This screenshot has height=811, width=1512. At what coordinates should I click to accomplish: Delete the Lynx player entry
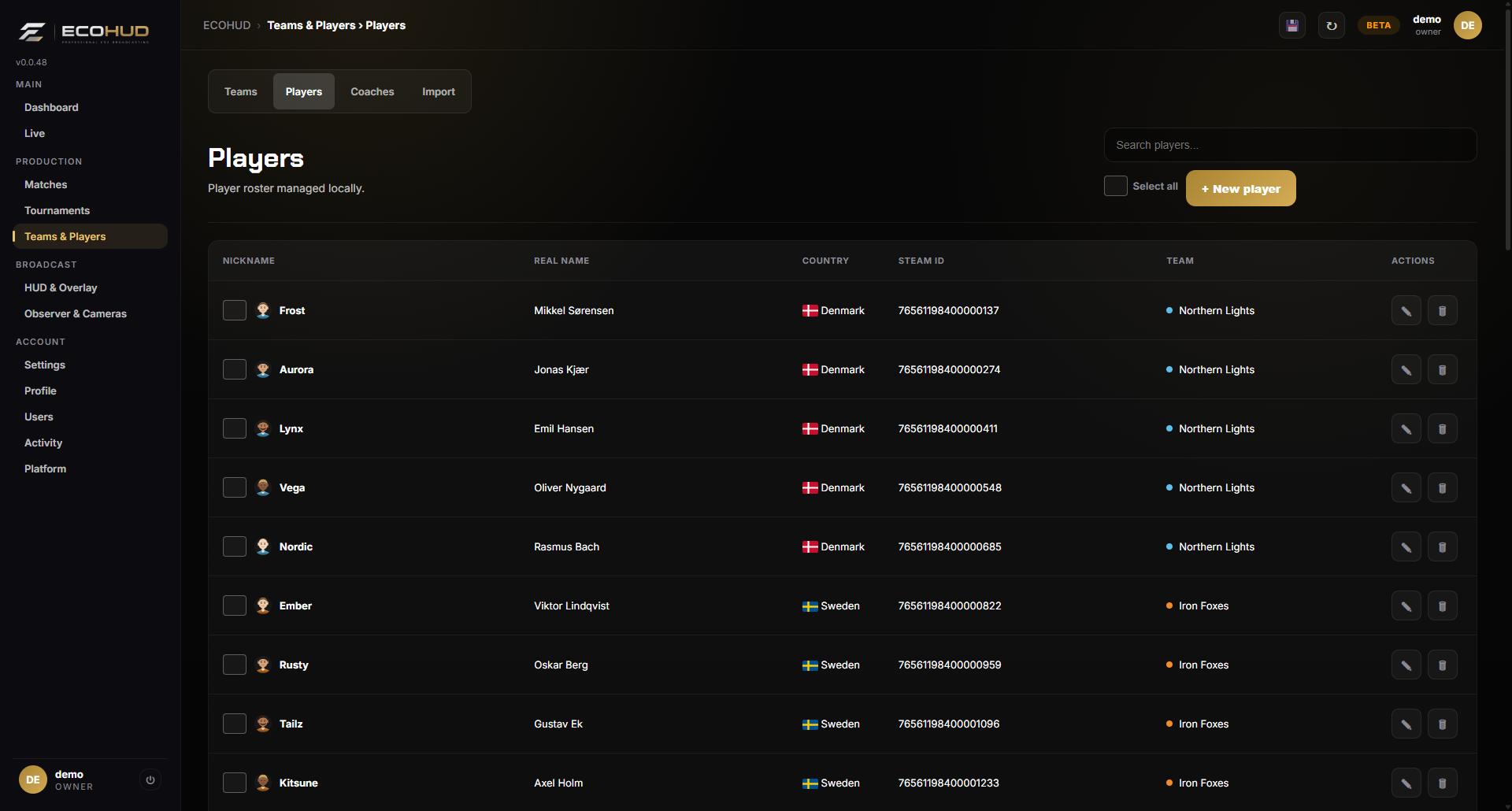click(x=1442, y=428)
